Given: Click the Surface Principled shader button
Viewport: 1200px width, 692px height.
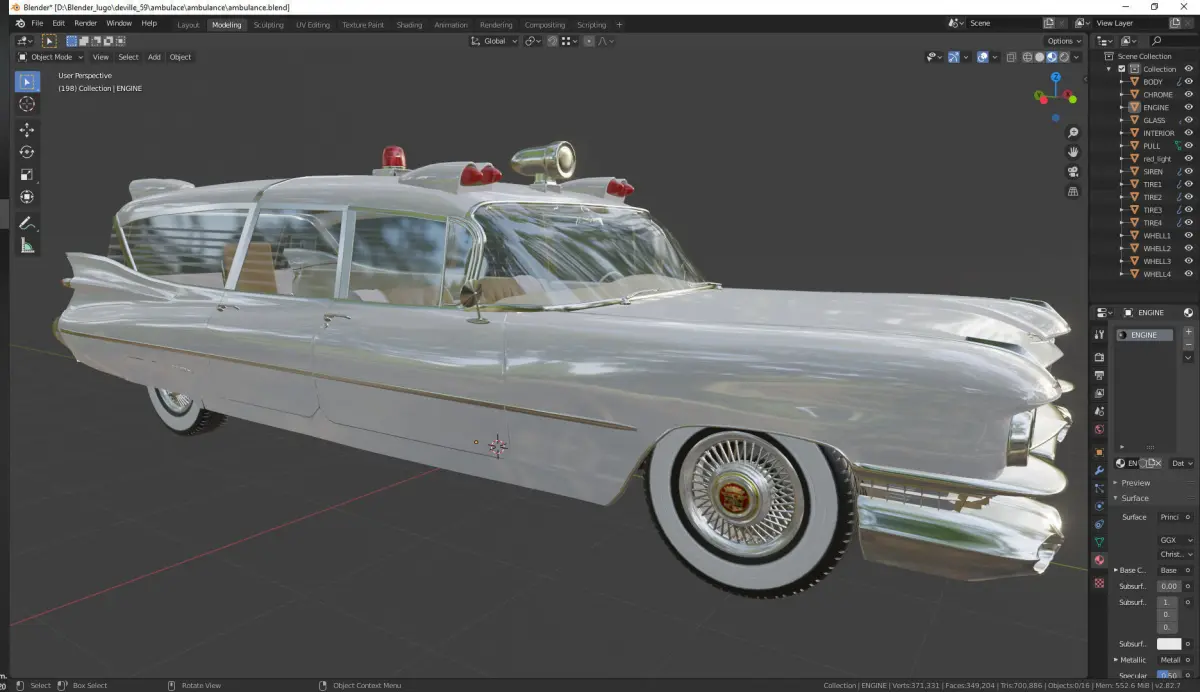Looking at the screenshot, I should click(x=1169, y=517).
